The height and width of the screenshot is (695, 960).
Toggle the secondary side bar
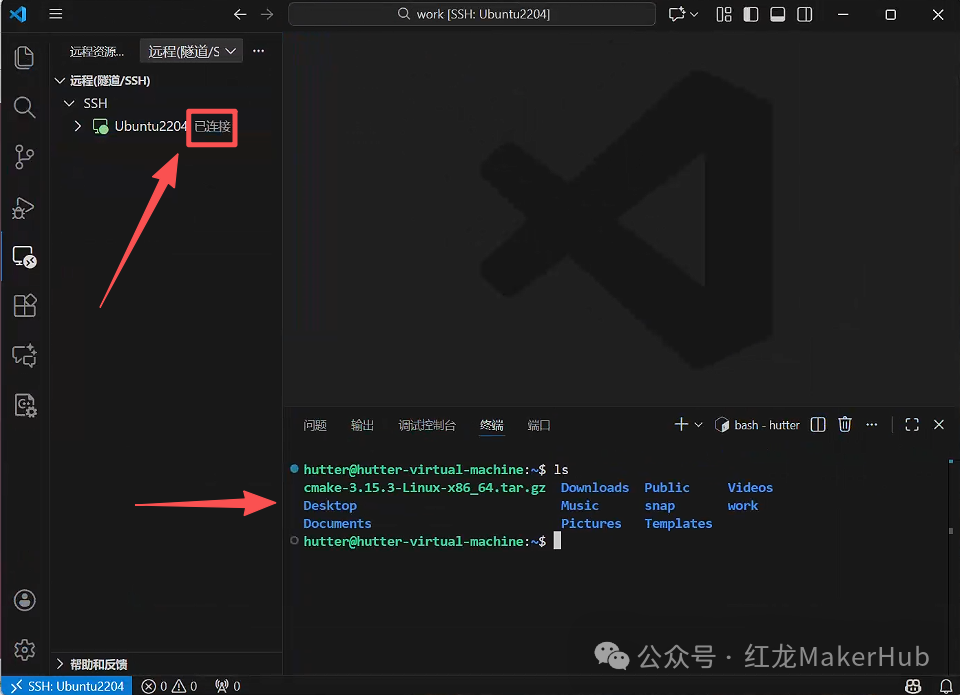point(804,14)
